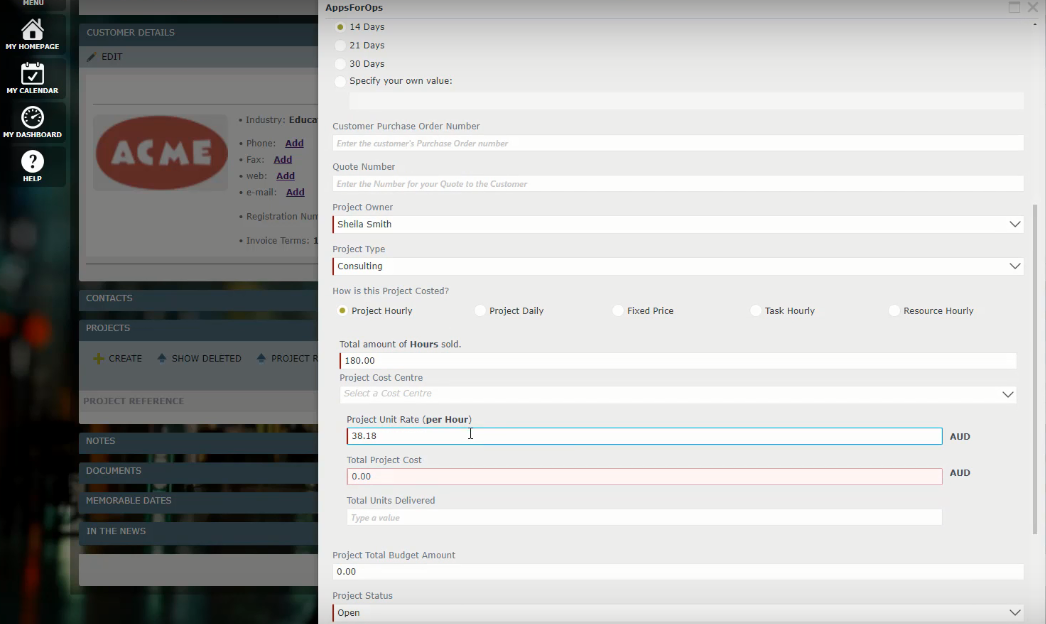1046x624 pixels.
Task: Choose Fixed Price costing
Action: tap(618, 310)
